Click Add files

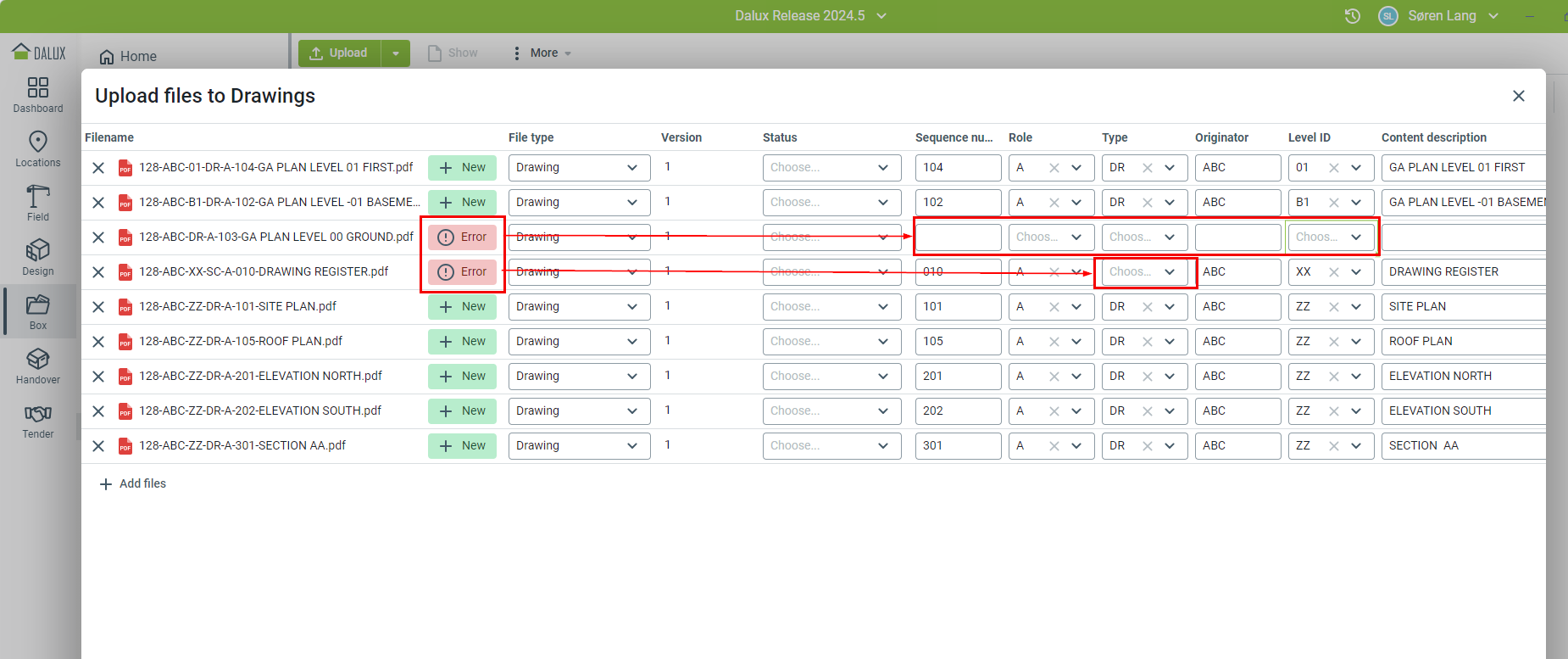tap(133, 483)
